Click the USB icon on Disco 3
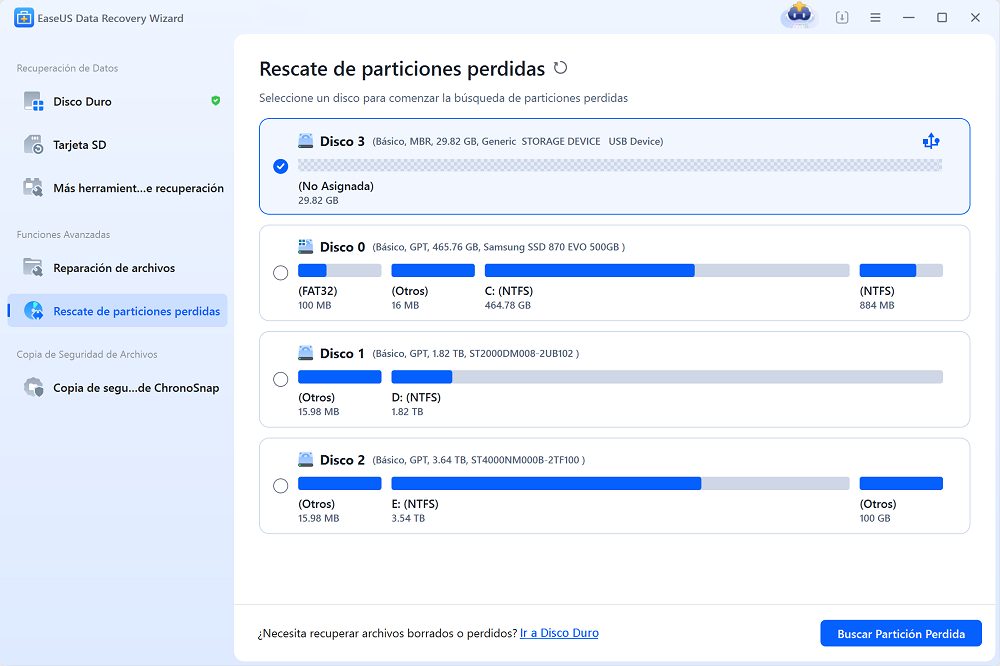Image resolution: width=1000 pixels, height=666 pixels. coord(931,140)
